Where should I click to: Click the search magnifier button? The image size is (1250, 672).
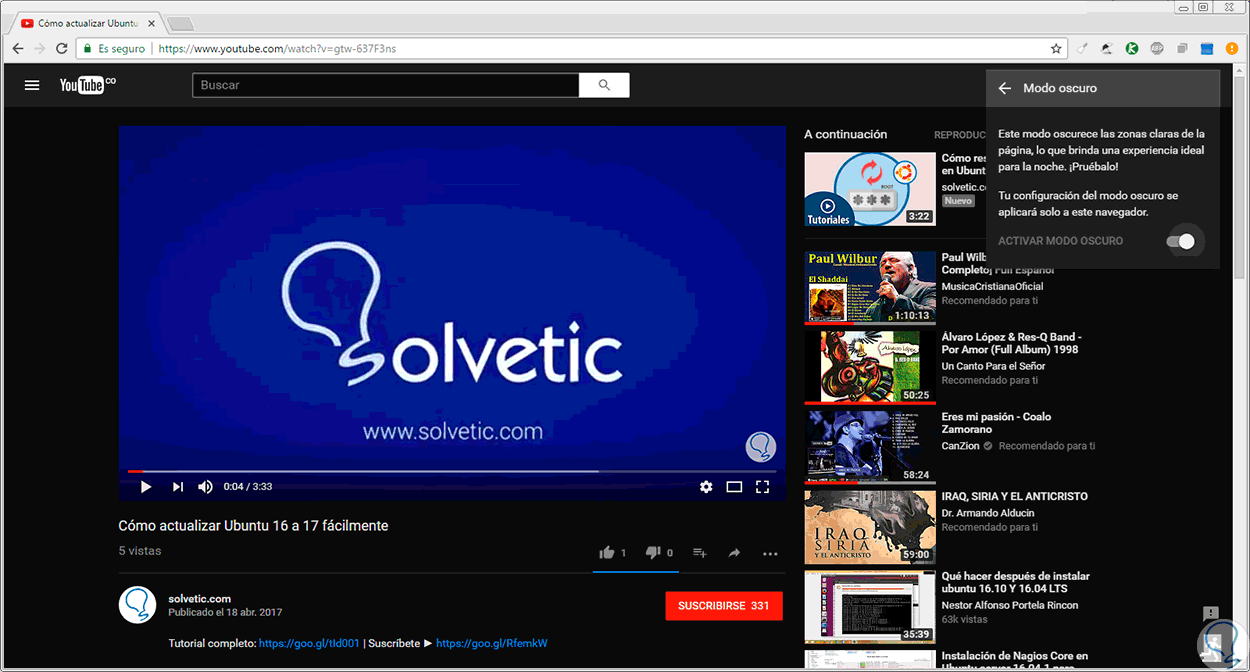click(x=604, y=85)
